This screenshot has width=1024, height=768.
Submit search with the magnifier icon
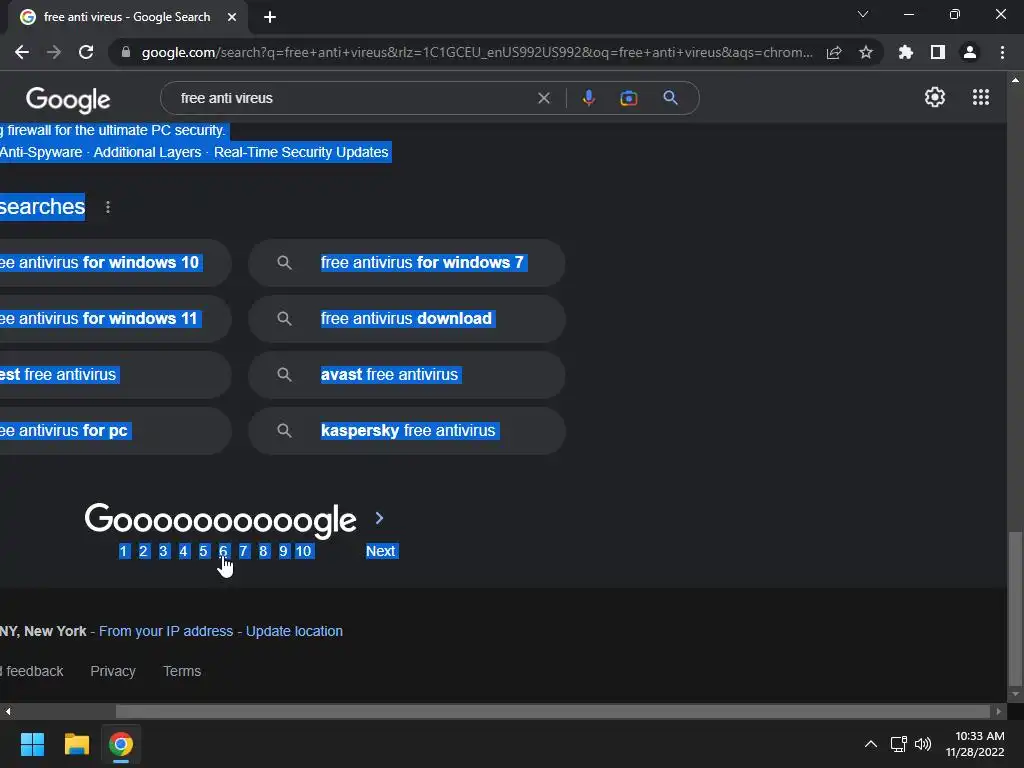[670, 98]
